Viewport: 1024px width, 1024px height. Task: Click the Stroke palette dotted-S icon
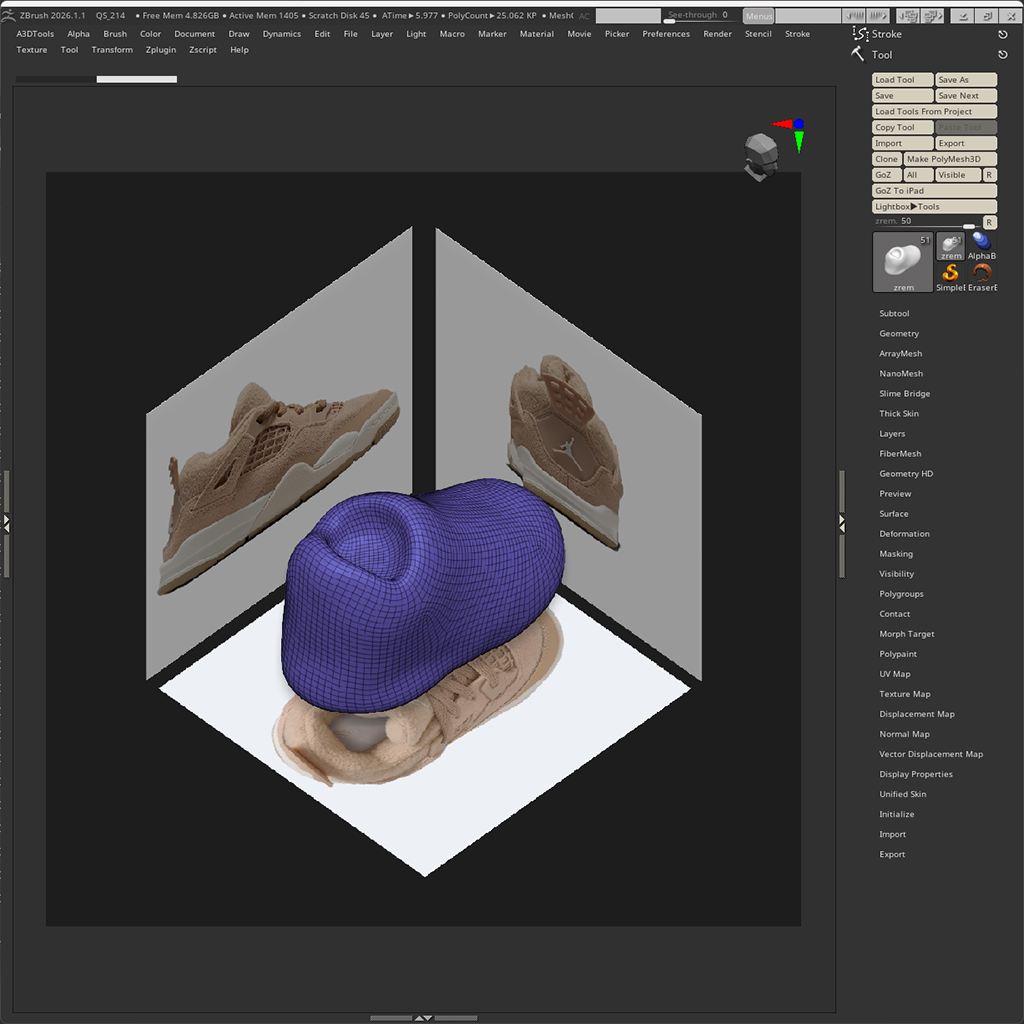click(859, 33)
